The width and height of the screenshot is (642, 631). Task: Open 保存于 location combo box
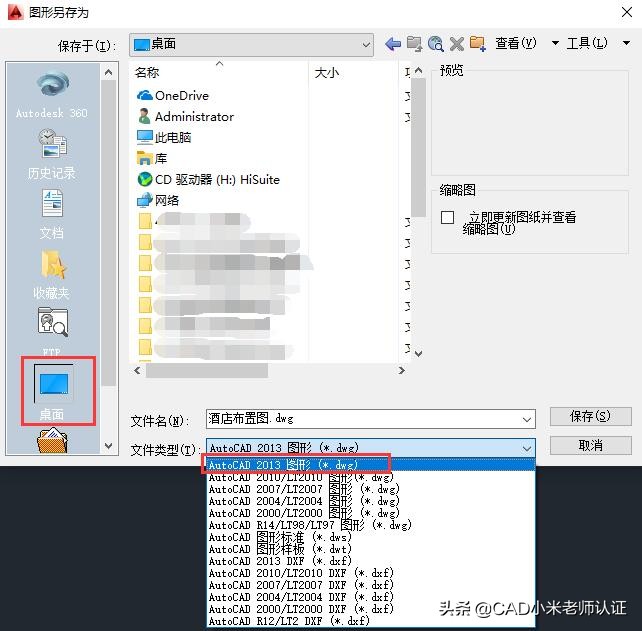[251, 45]
